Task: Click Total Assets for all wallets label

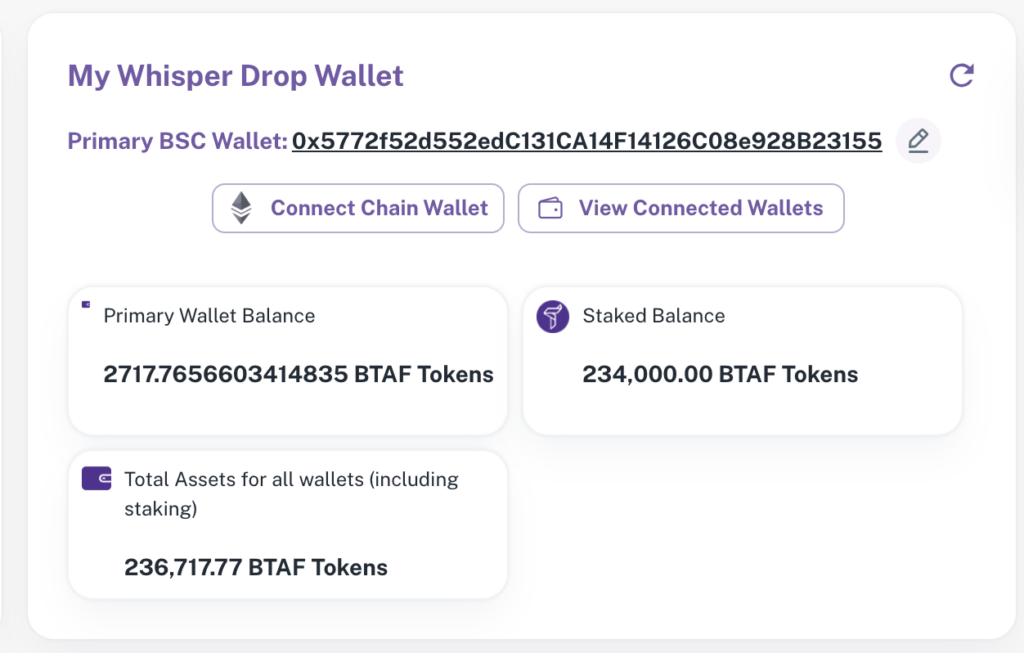Action: click(291, 494)
